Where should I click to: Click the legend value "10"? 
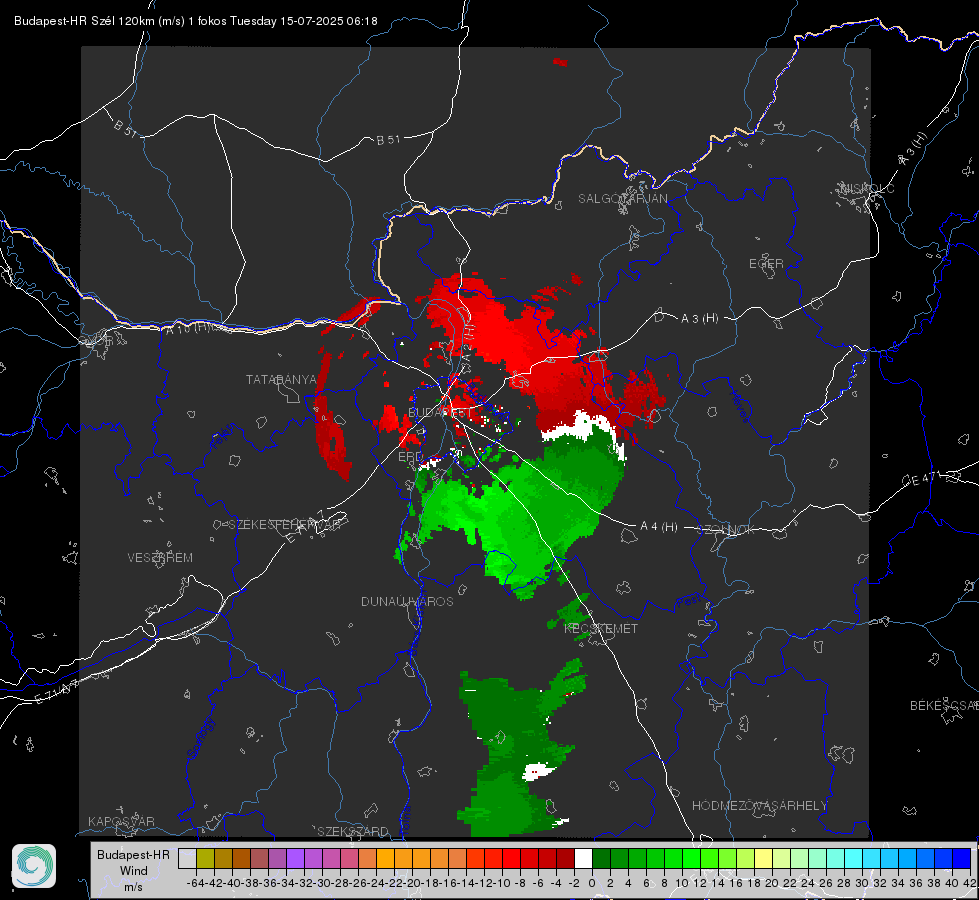point(682,883)
